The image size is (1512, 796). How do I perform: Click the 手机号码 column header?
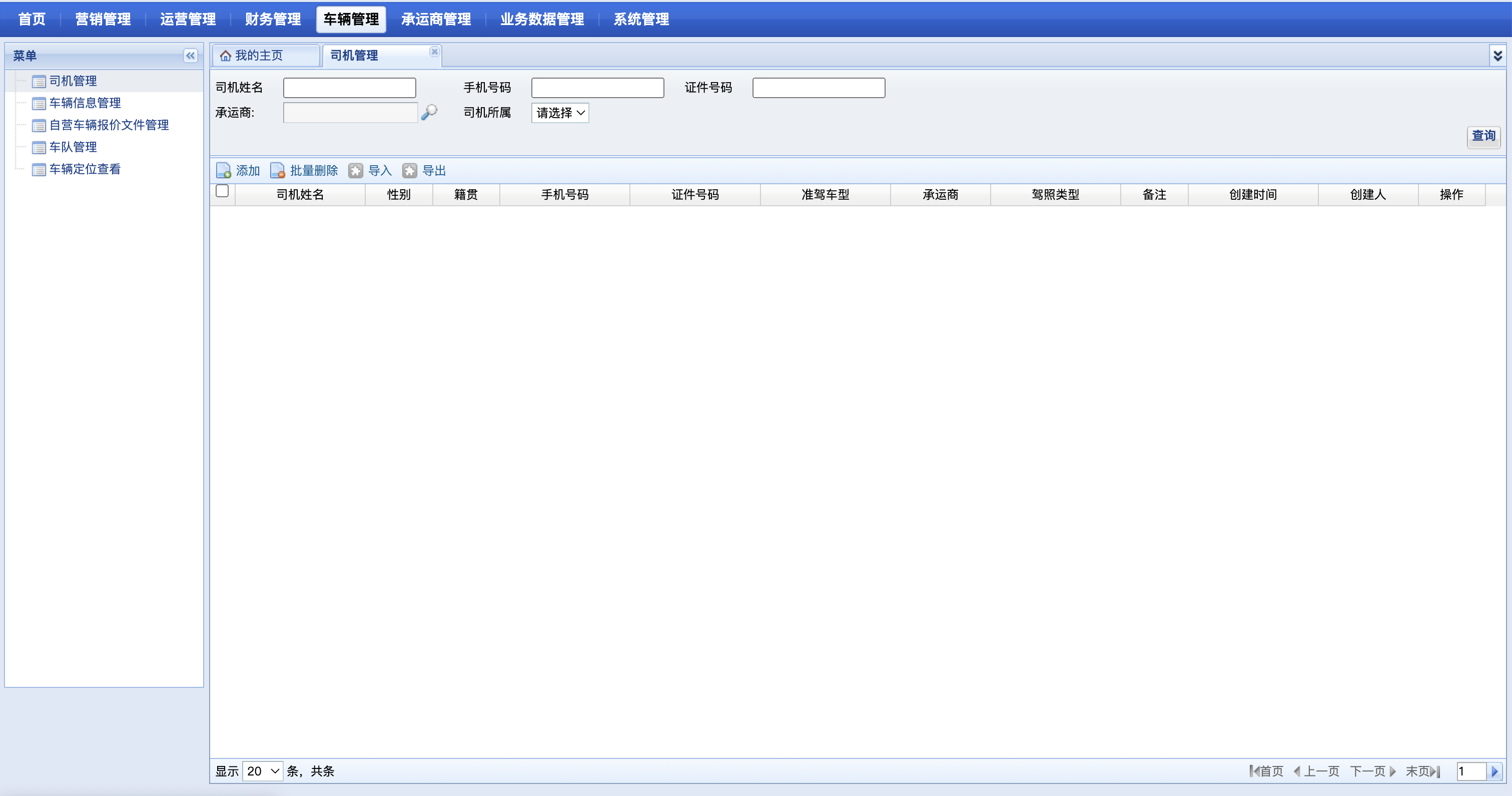click(565, 194)
